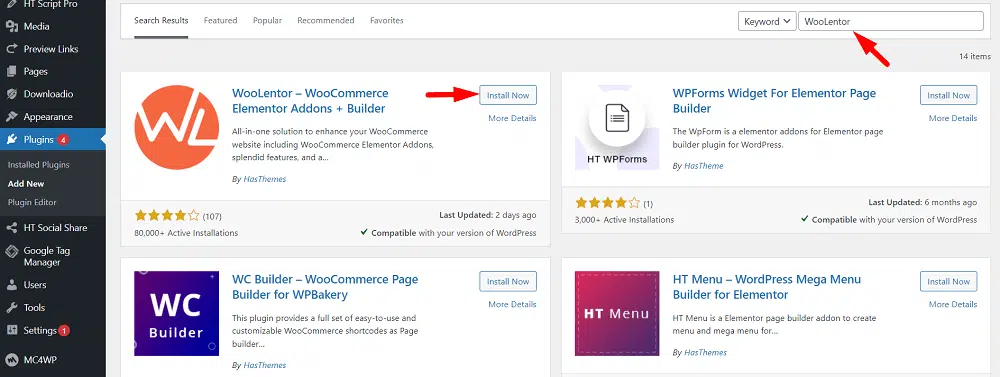The width and height of the screenshot is (1000, 377).
Task: View More Details for WooLentor
Action: pos(512,118)
